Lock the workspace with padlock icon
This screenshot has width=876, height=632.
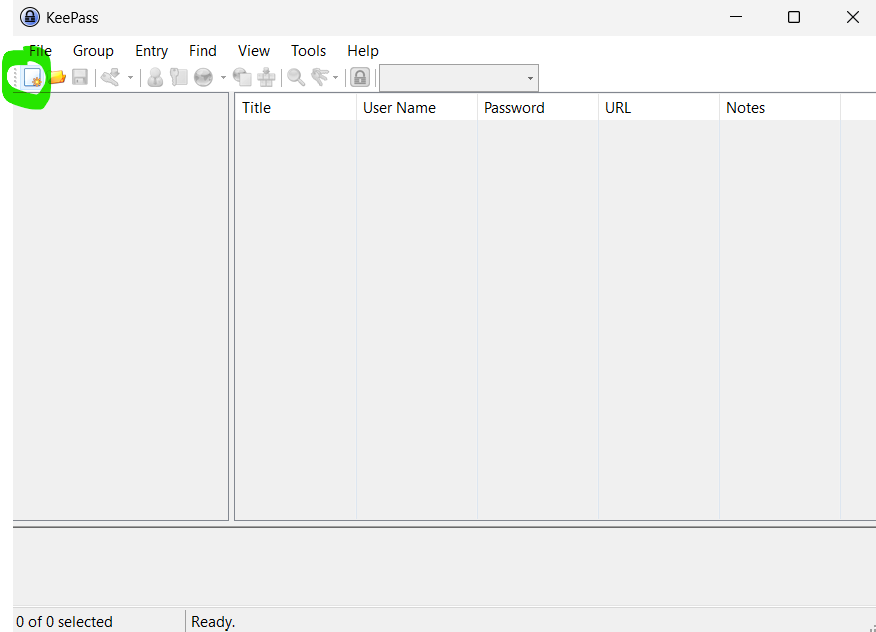(360, 78)
